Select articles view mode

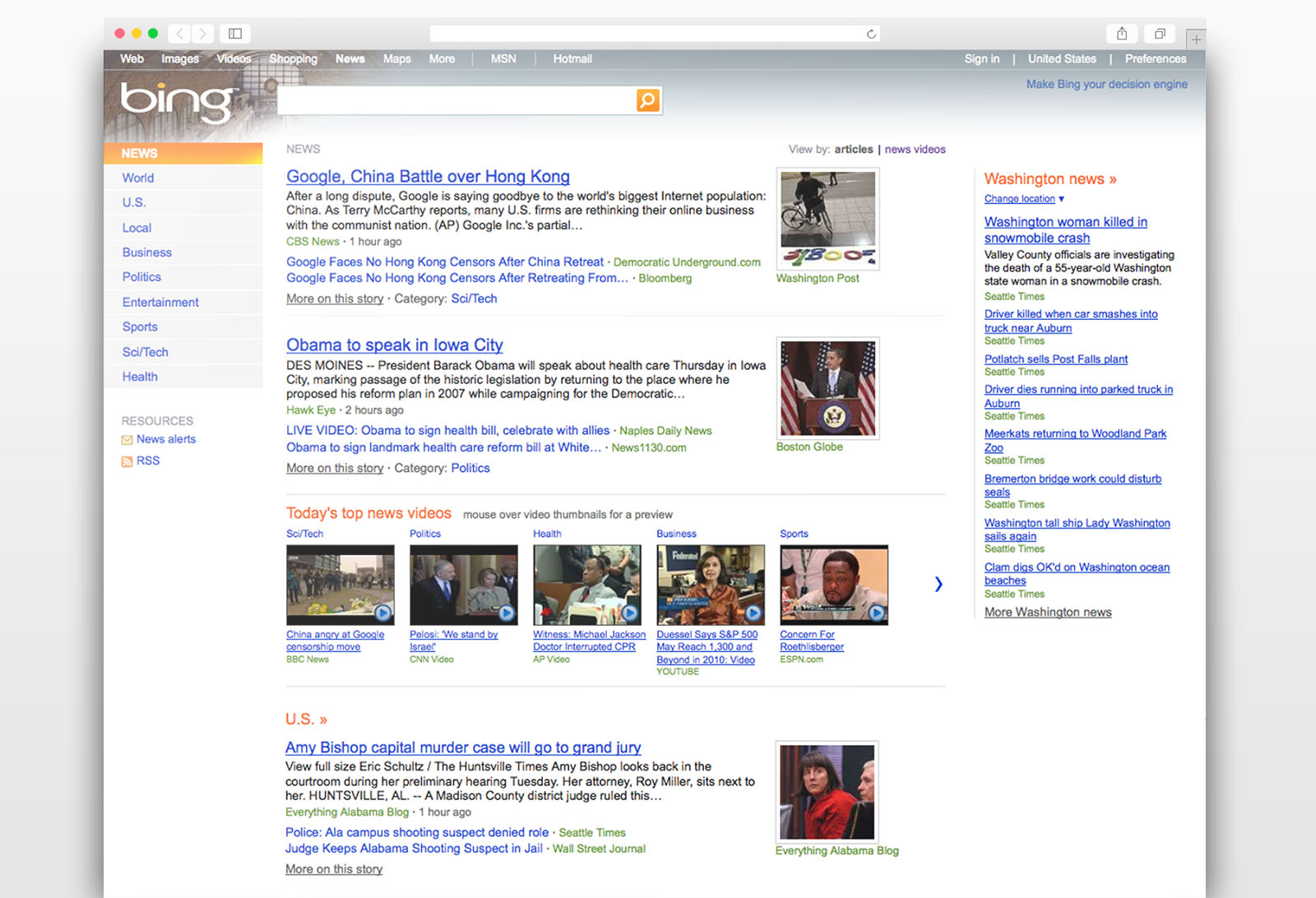(x=853, y=149)
